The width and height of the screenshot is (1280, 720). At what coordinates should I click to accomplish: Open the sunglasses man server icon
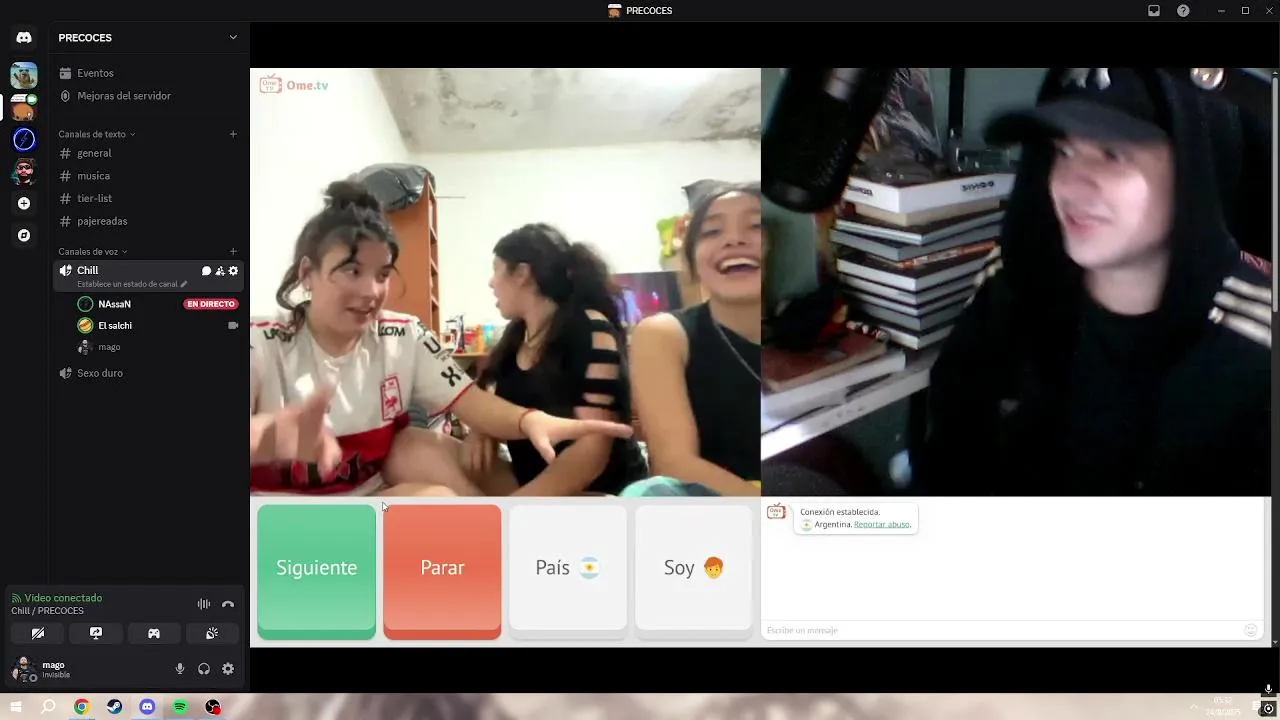tap(24, 172)
